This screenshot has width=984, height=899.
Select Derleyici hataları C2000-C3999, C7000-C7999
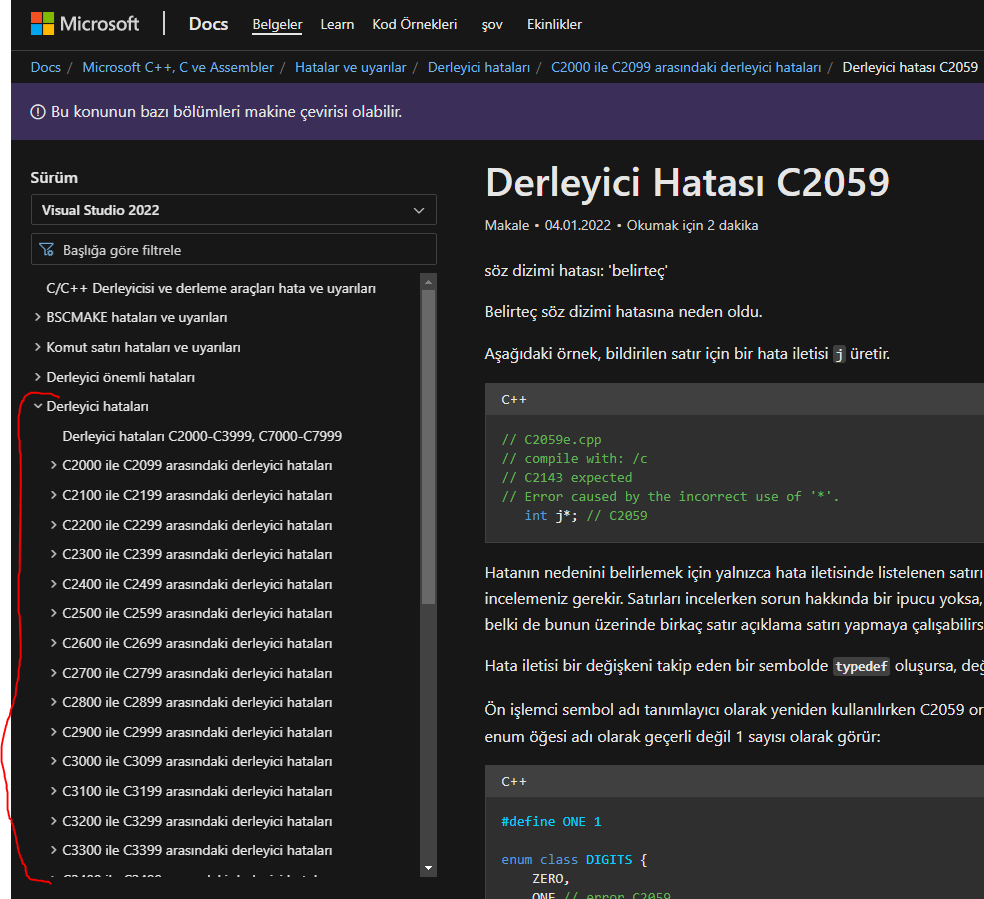(x=202, y=437)
